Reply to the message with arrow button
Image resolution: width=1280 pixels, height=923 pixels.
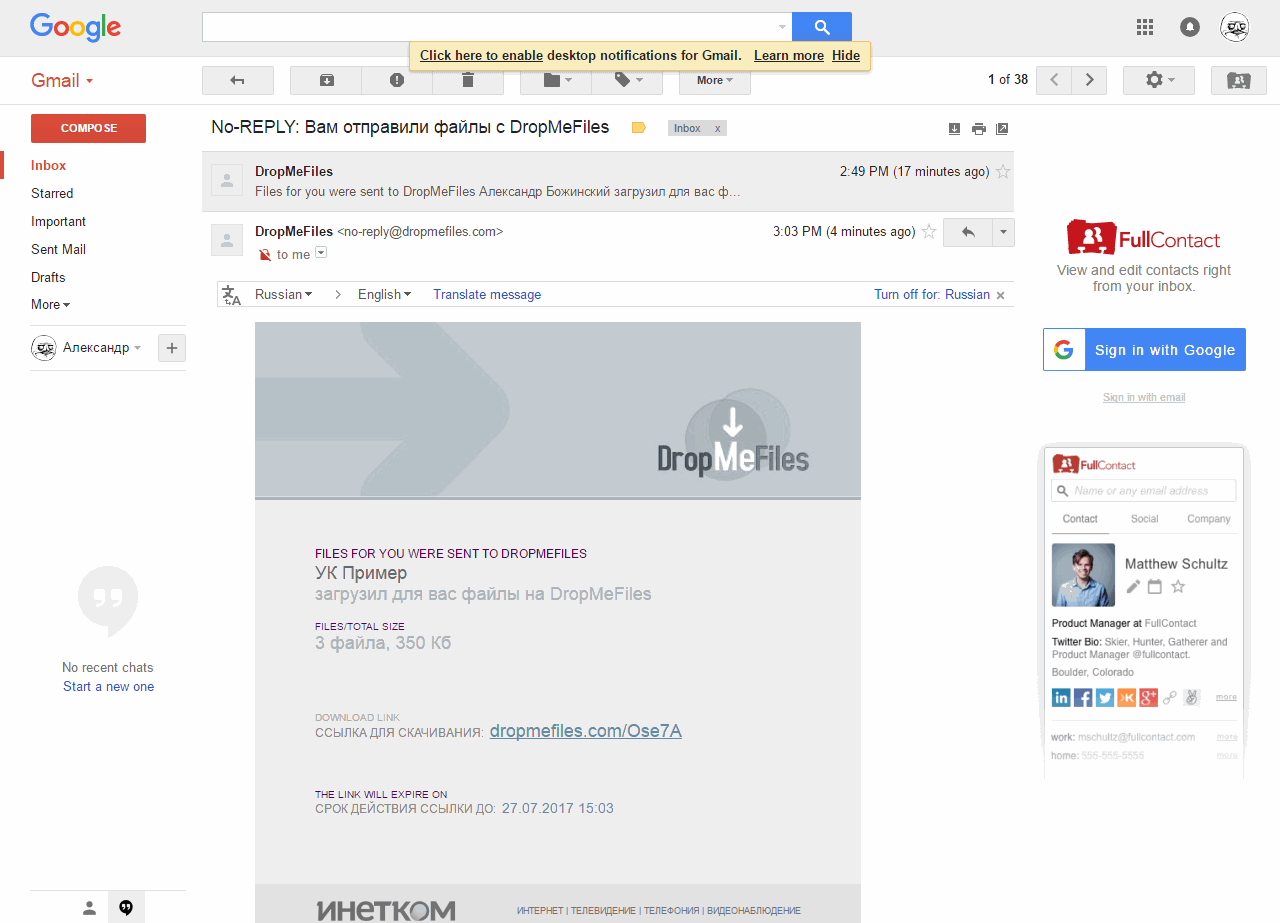[967, 232]
